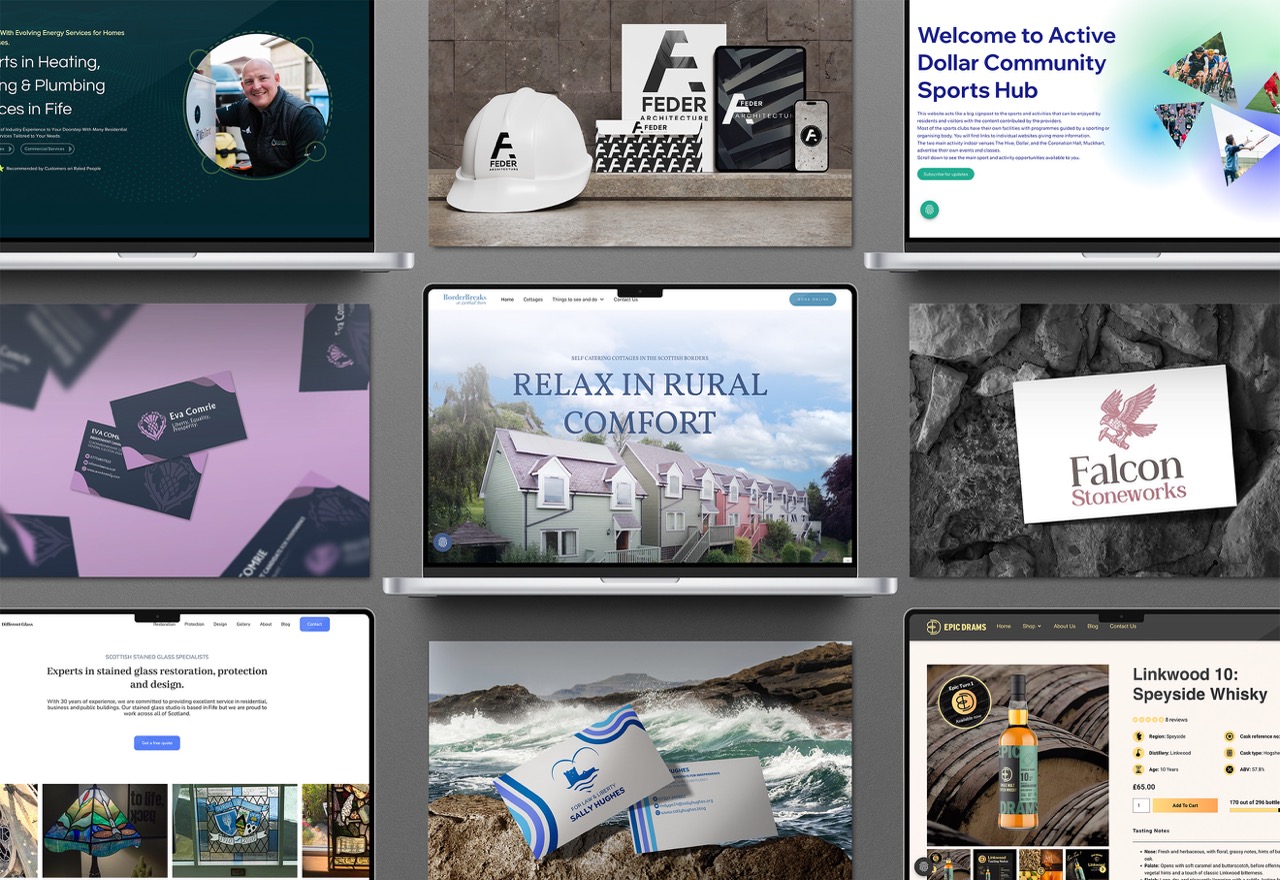Click the Book Online button
This screenshot has width=1280, height=880.
tap(812, 299)
